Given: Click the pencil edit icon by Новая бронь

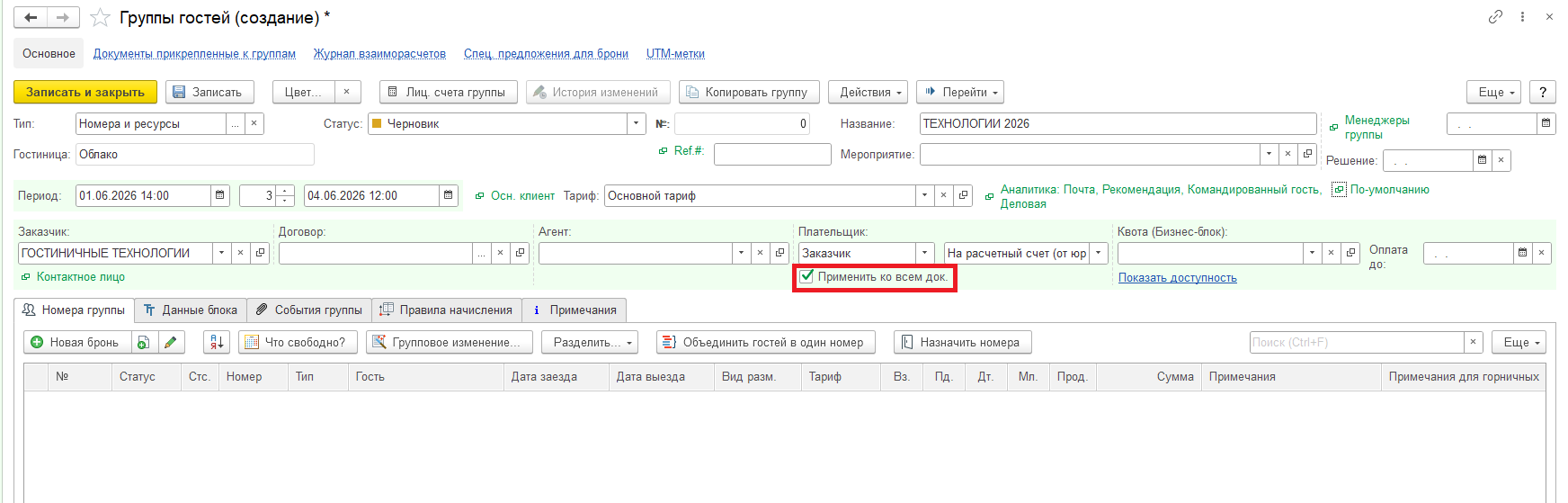Looking at the screenshot, I should (x=170, y=342).
